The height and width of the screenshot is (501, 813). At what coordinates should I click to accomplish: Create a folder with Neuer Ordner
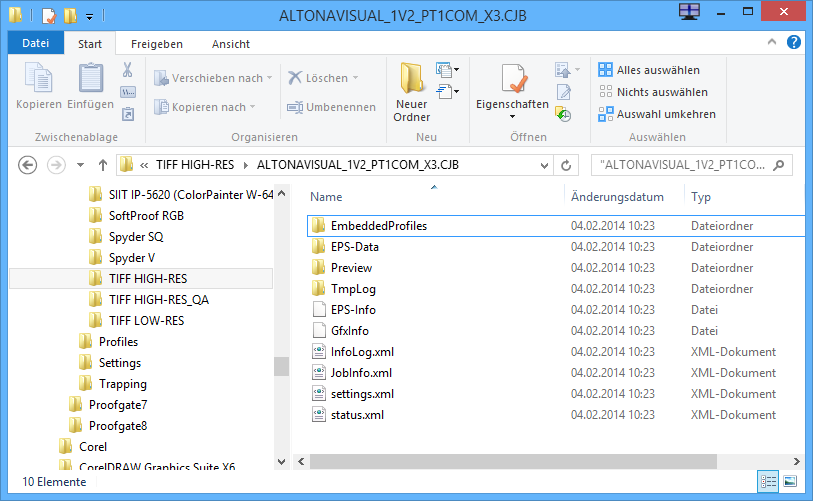(x=411, y=91)
